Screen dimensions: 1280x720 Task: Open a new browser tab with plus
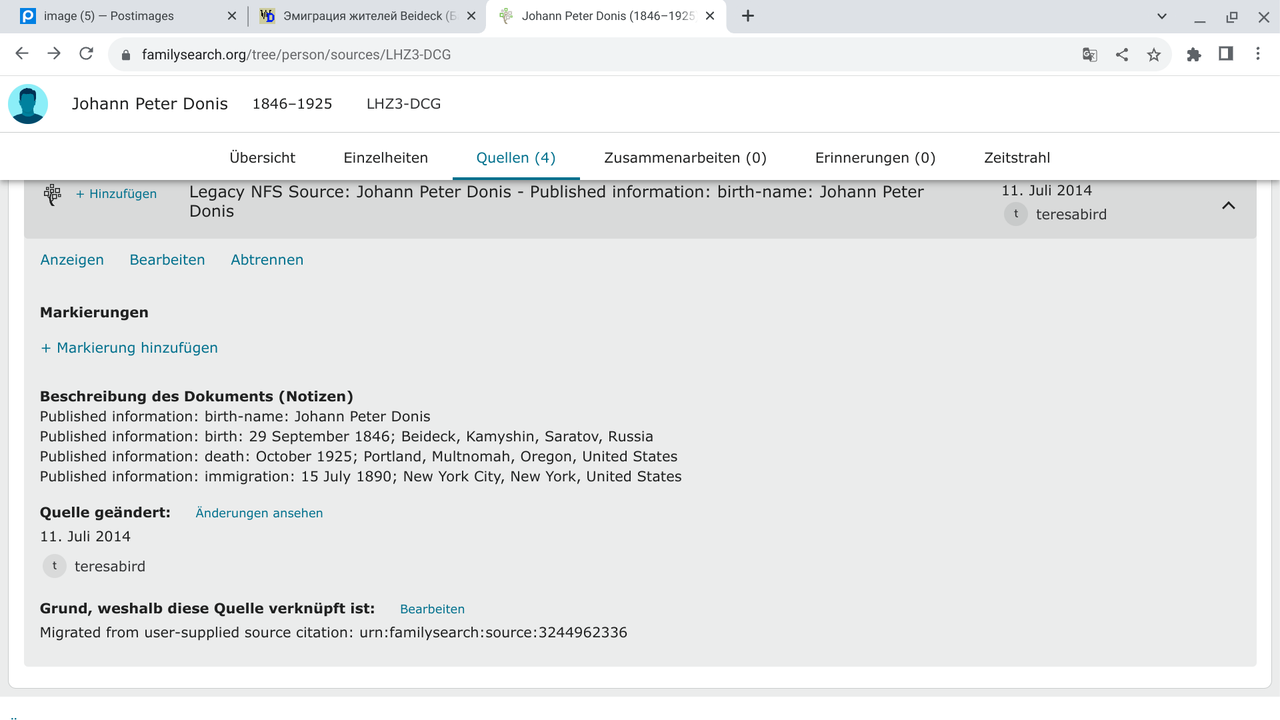point(748,16)
